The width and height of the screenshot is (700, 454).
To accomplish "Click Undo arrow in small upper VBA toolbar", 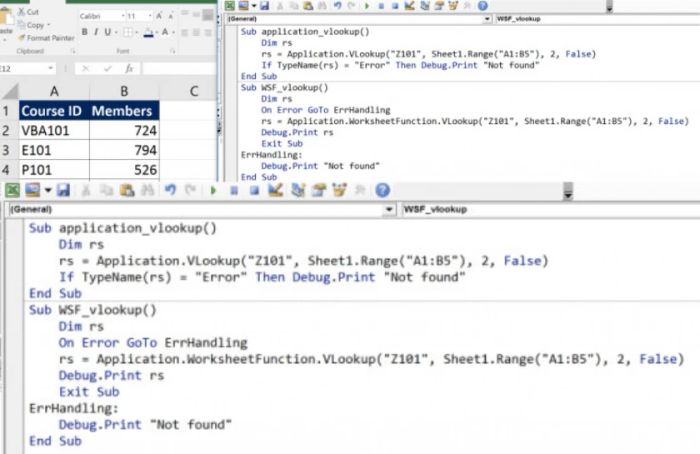I will 338,5.
